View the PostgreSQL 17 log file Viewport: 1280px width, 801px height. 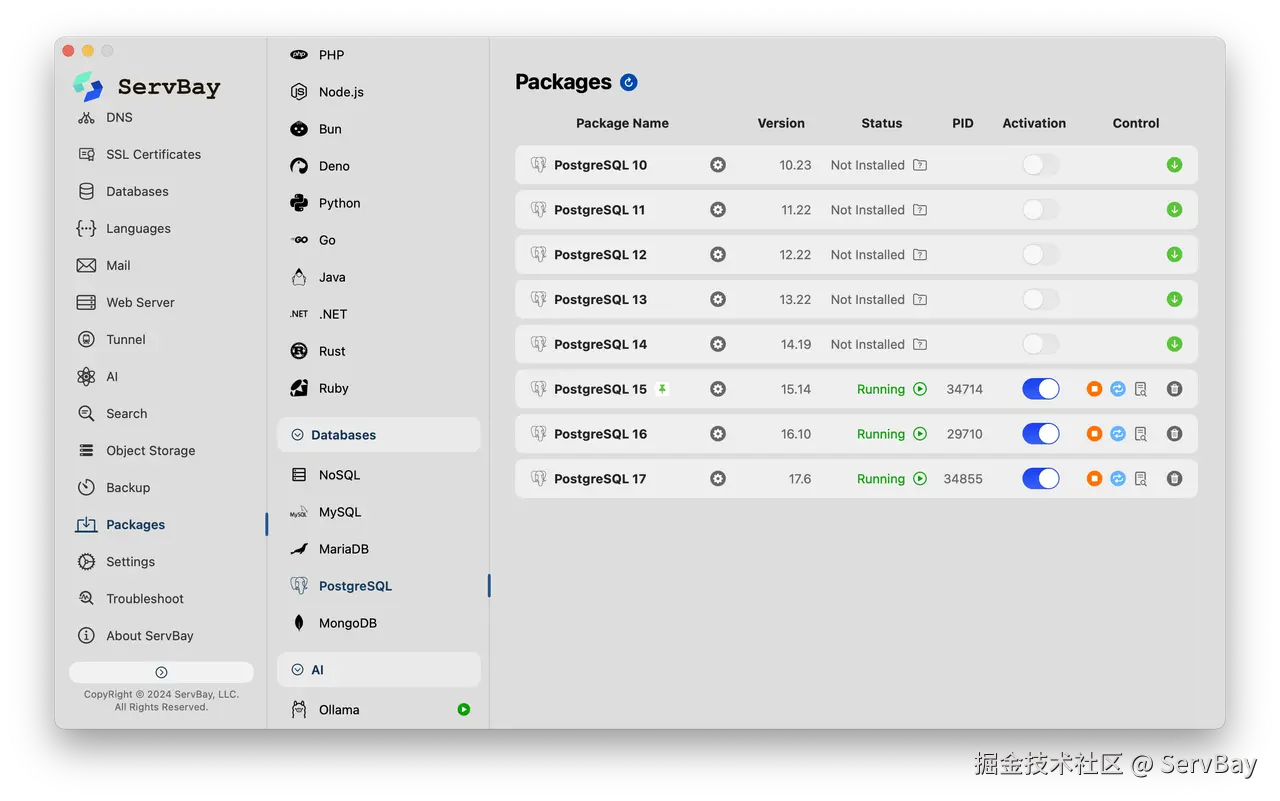pyautogui.click(x=1141, y=479)
